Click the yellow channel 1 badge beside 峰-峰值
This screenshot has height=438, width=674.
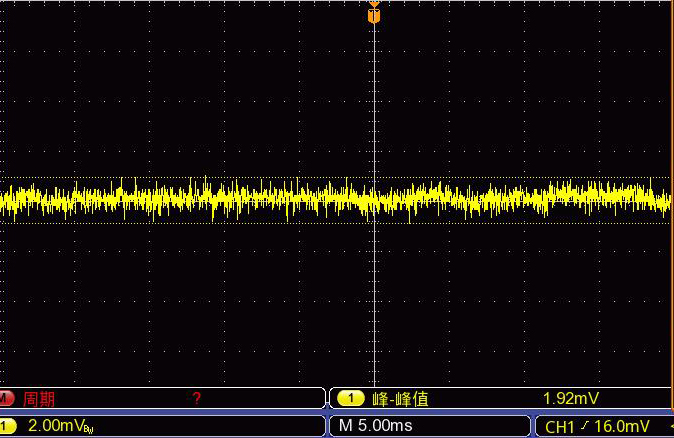(350, 398)
